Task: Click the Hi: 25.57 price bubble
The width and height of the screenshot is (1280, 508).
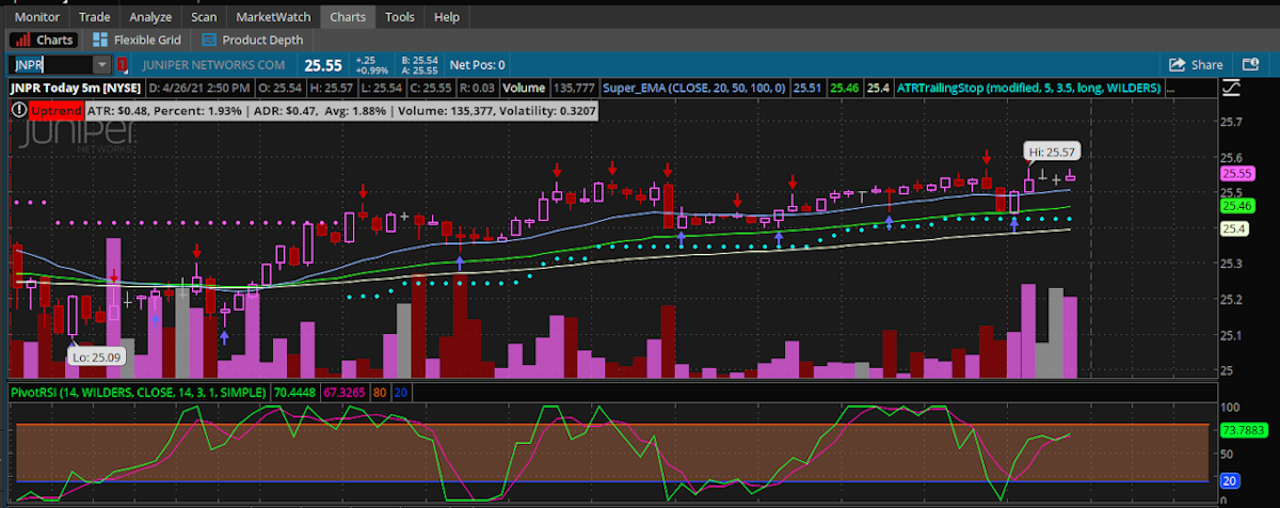Action: 1052,152
